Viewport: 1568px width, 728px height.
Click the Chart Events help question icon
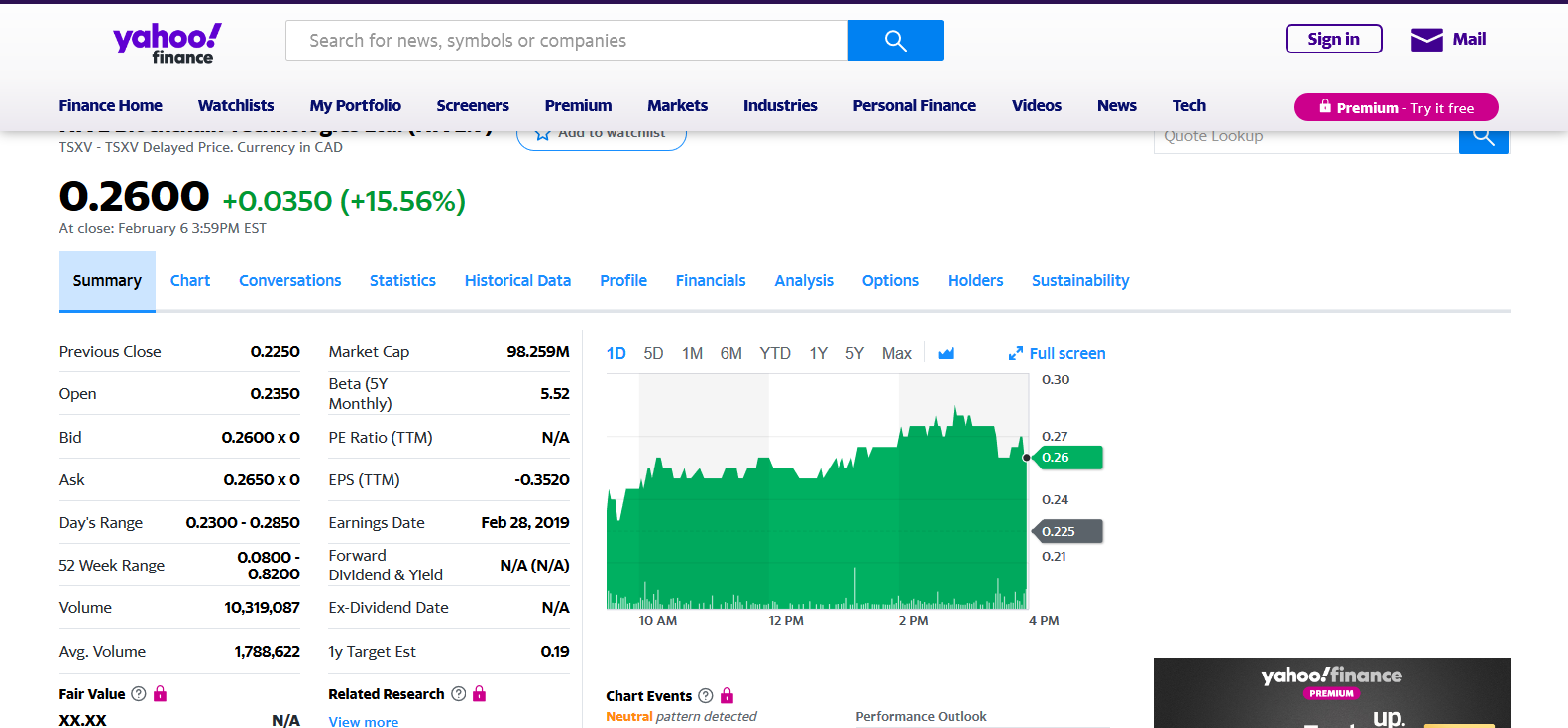tap(706, 696)
